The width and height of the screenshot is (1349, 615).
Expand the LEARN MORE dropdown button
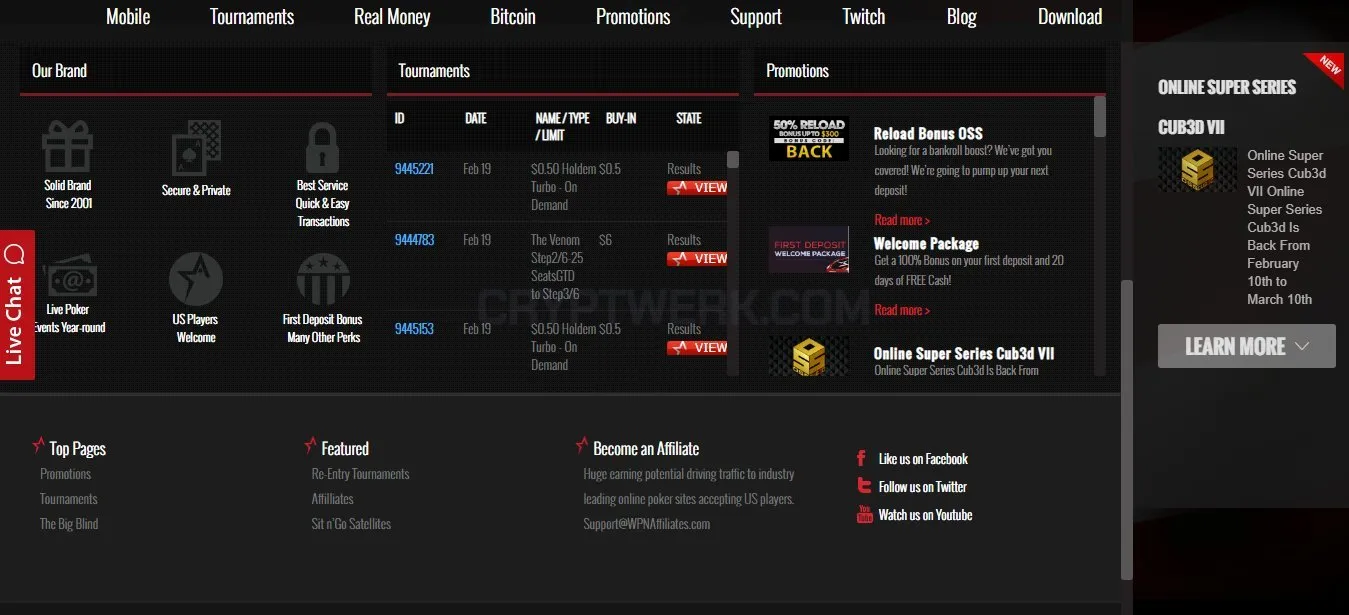pyautogui.click(x=1246, y=346)
